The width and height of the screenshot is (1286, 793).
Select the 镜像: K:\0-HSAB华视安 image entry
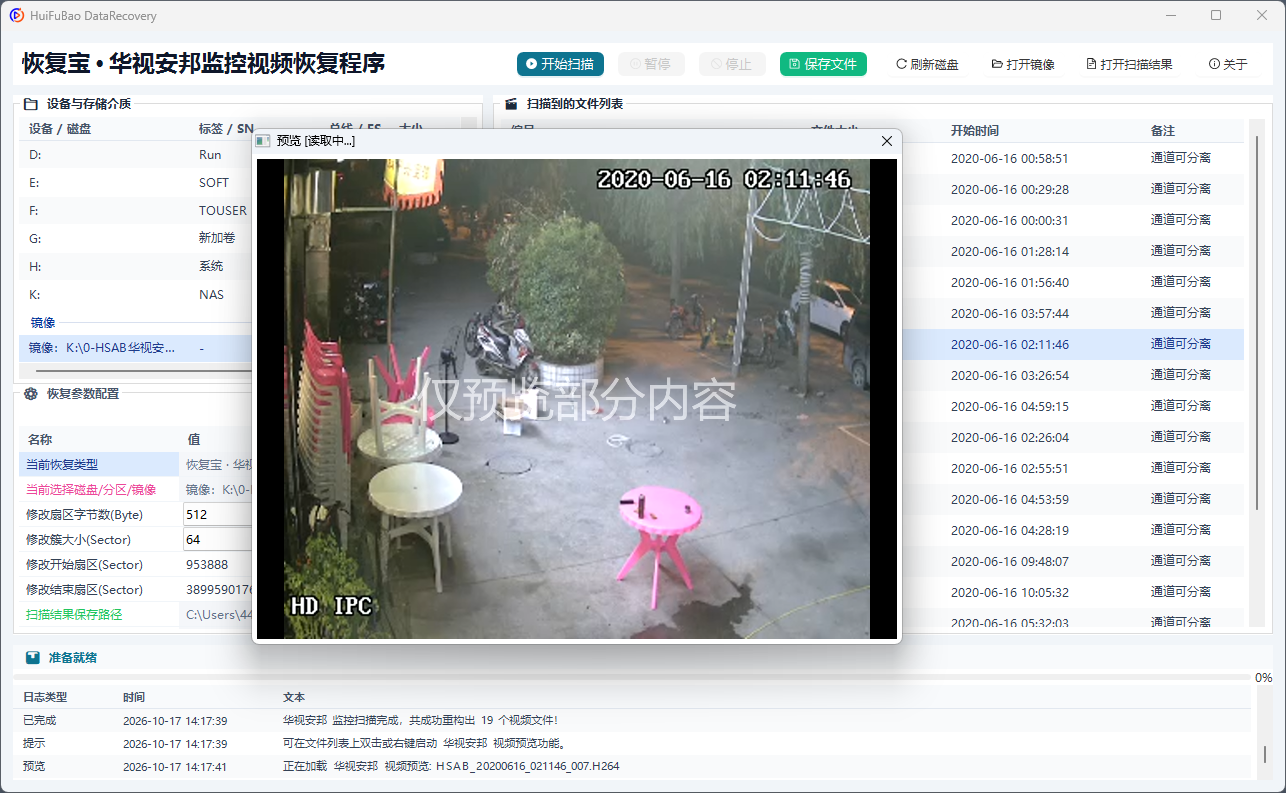point(135,348)
